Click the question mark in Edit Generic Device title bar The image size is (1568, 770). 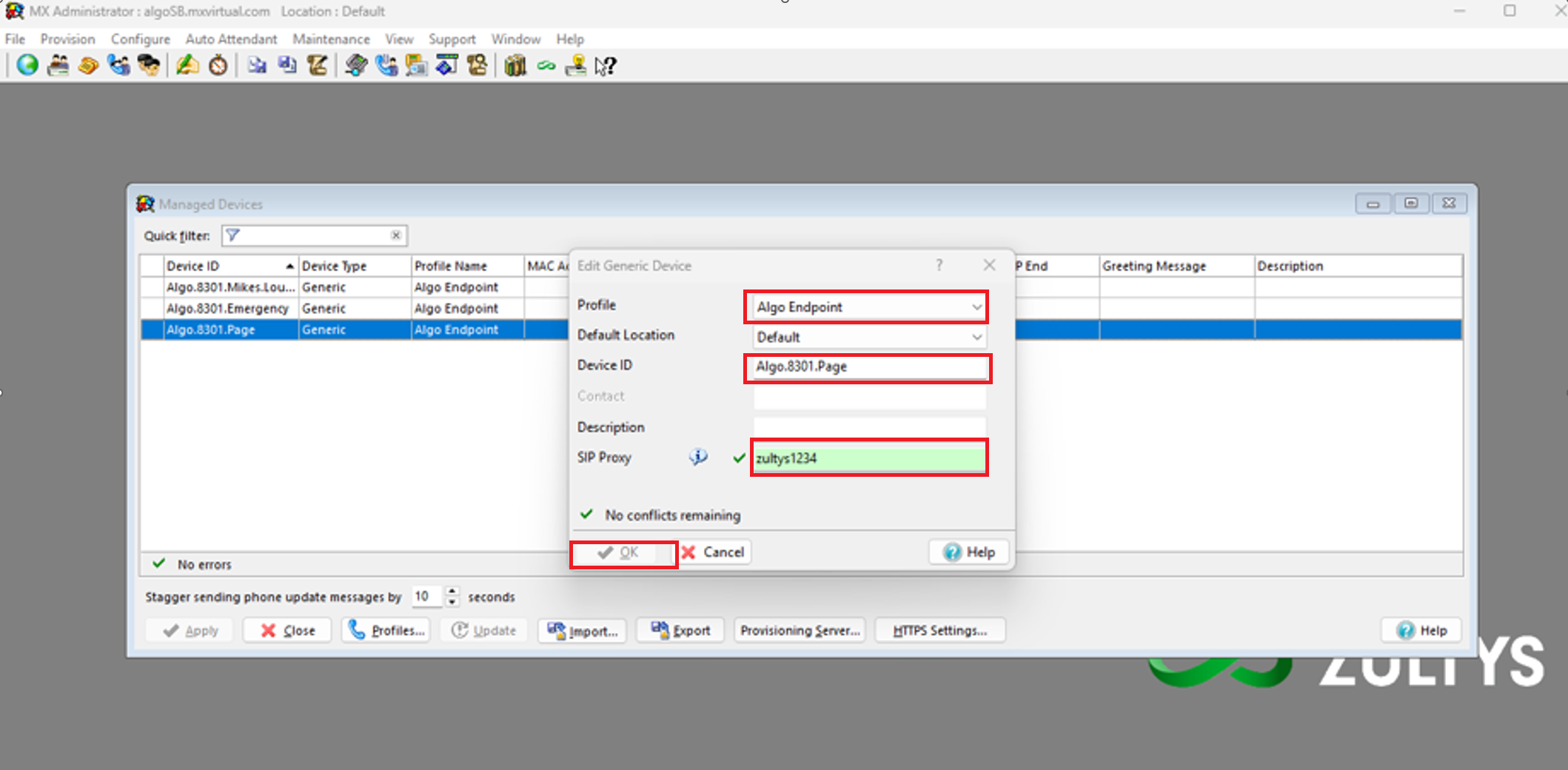click(x=939, y=265)
